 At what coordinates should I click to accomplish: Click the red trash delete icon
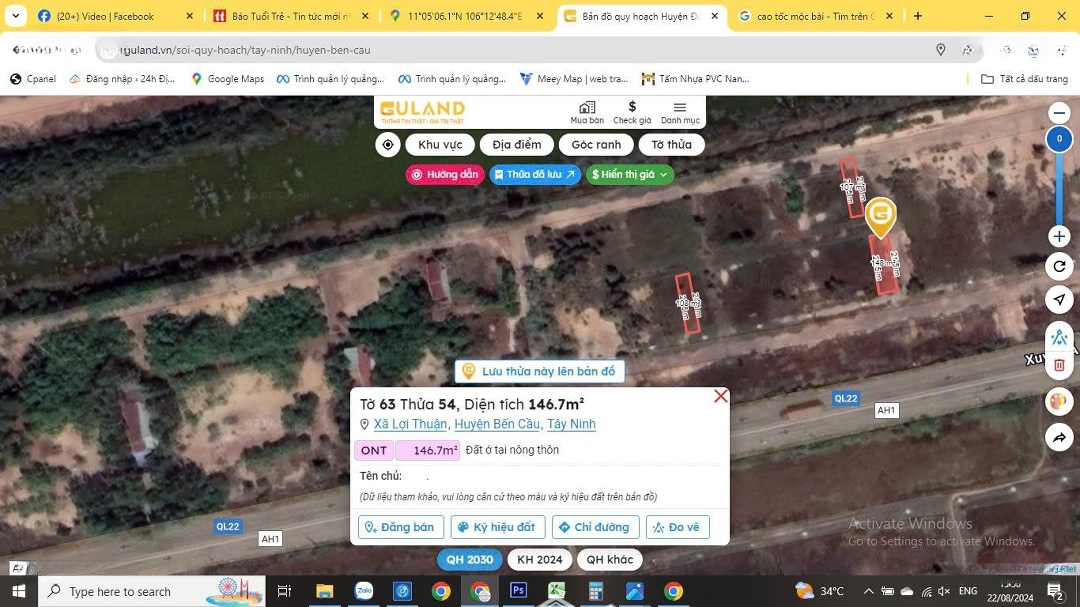click(x=1059, y=366)
